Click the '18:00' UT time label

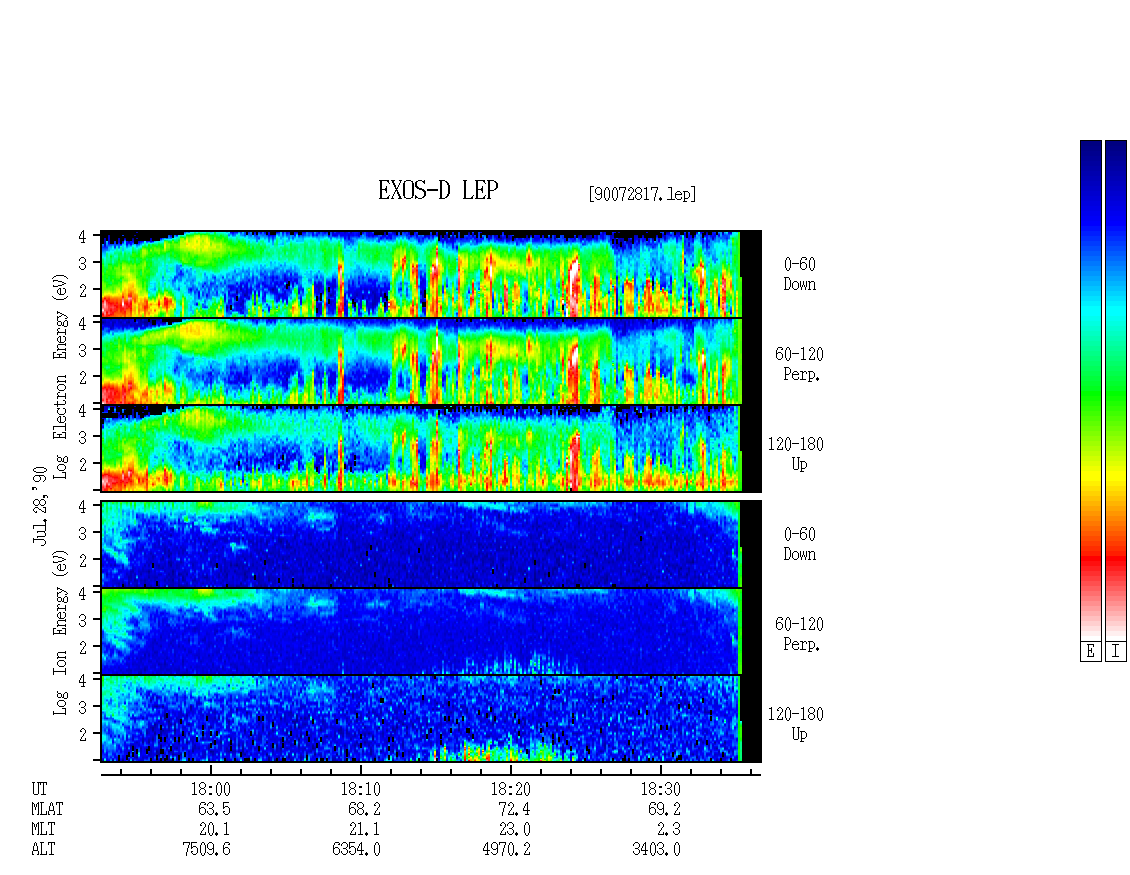pos(210,789)
